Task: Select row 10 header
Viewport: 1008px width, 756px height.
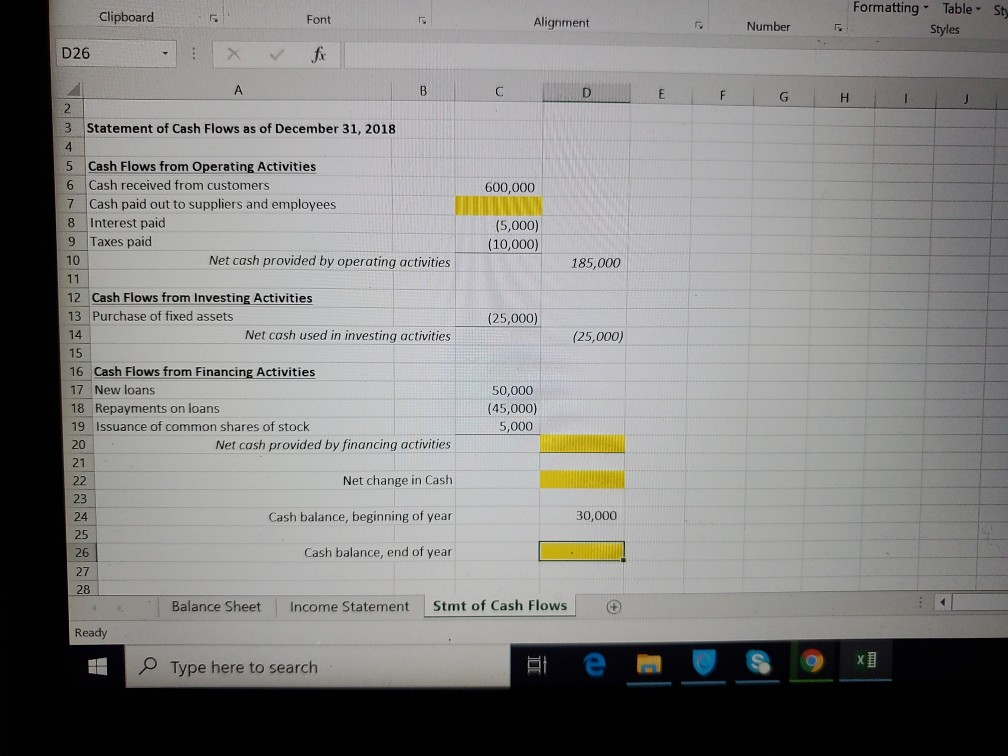Action: [x=73, y=260]
